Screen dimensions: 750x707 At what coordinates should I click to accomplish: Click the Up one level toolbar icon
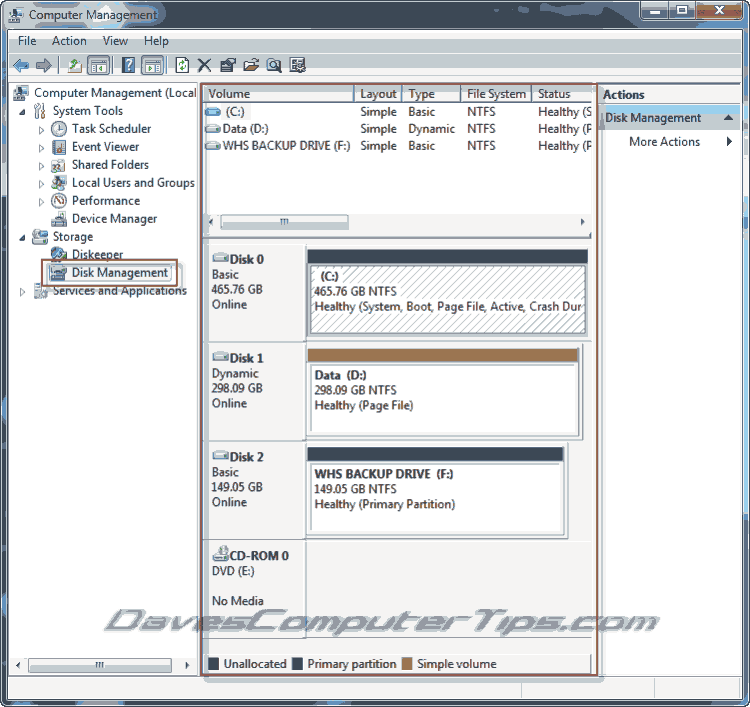tap(74, 65)
